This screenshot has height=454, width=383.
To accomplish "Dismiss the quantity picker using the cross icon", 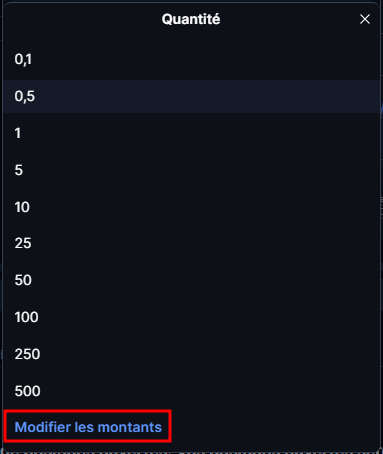I will [x=365, y=19].
